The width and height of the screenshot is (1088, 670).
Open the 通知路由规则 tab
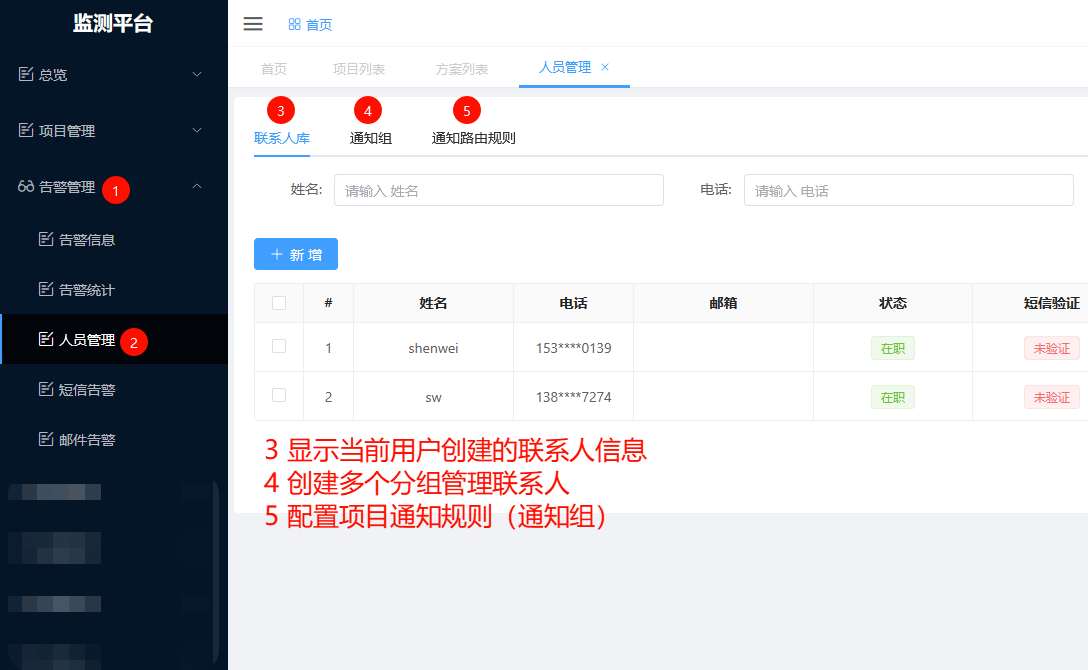pos(473,138)
